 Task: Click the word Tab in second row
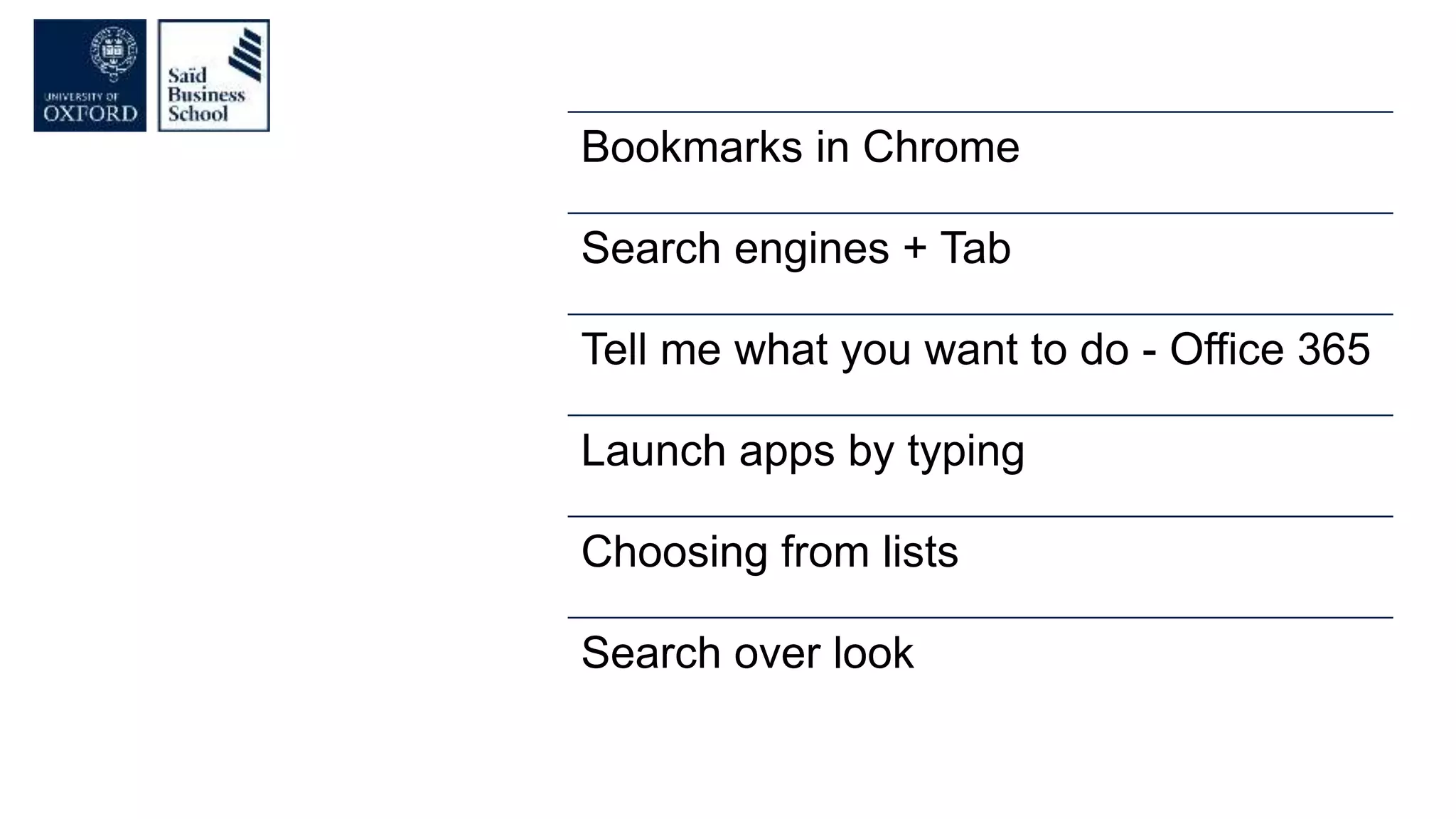tap(975, 248)
